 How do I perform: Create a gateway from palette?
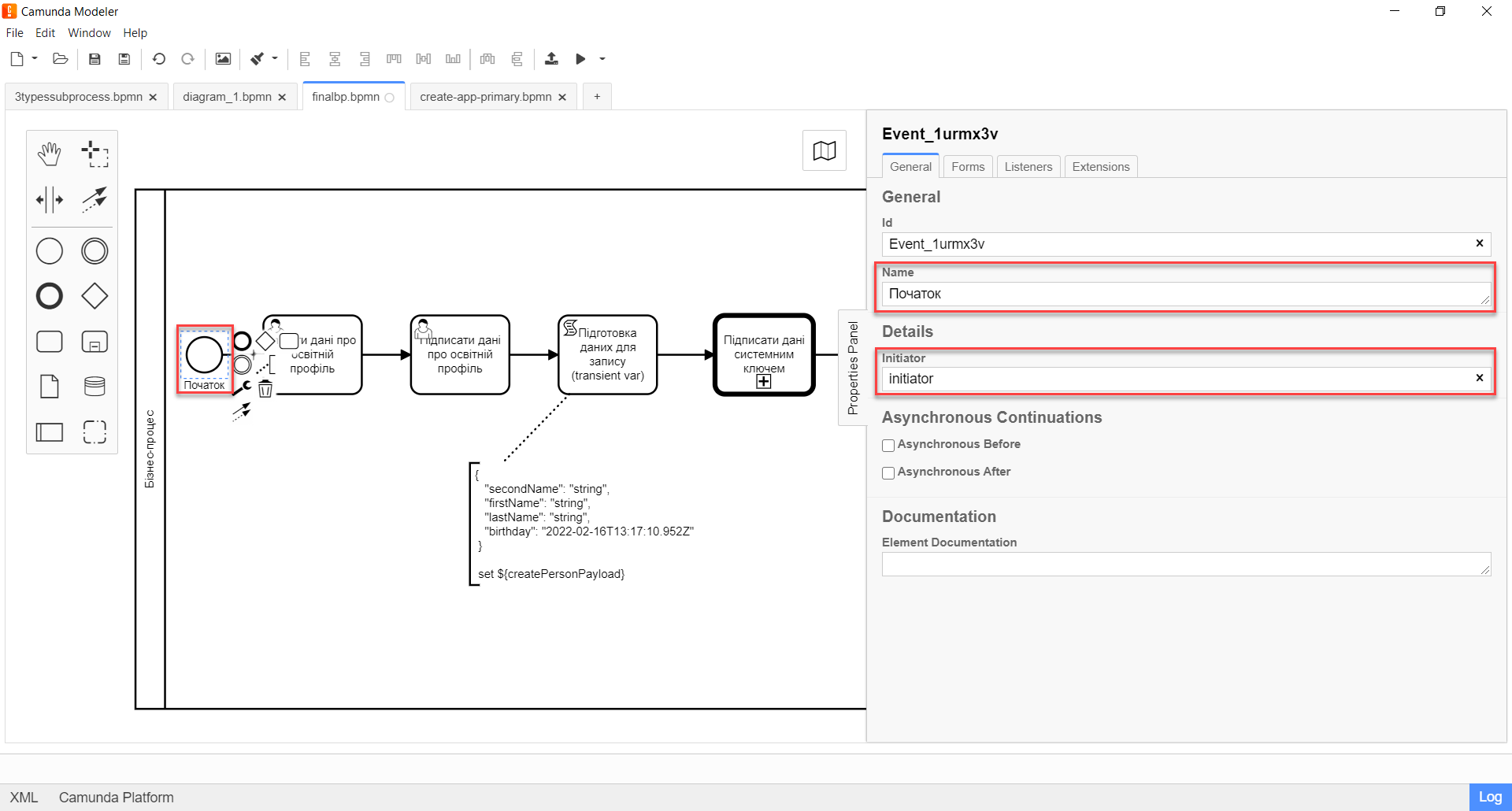[x=94, y=296]
